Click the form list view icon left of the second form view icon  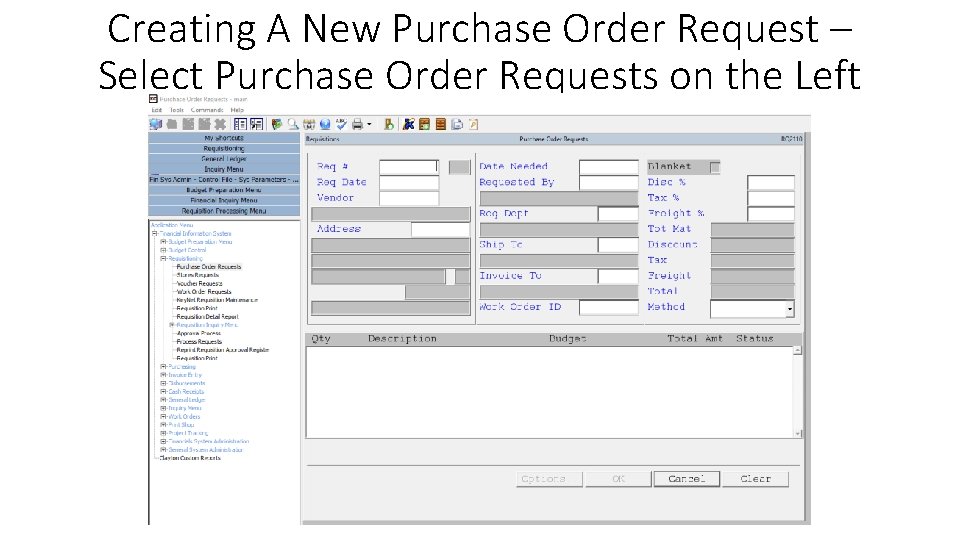[x=240, y=124]
